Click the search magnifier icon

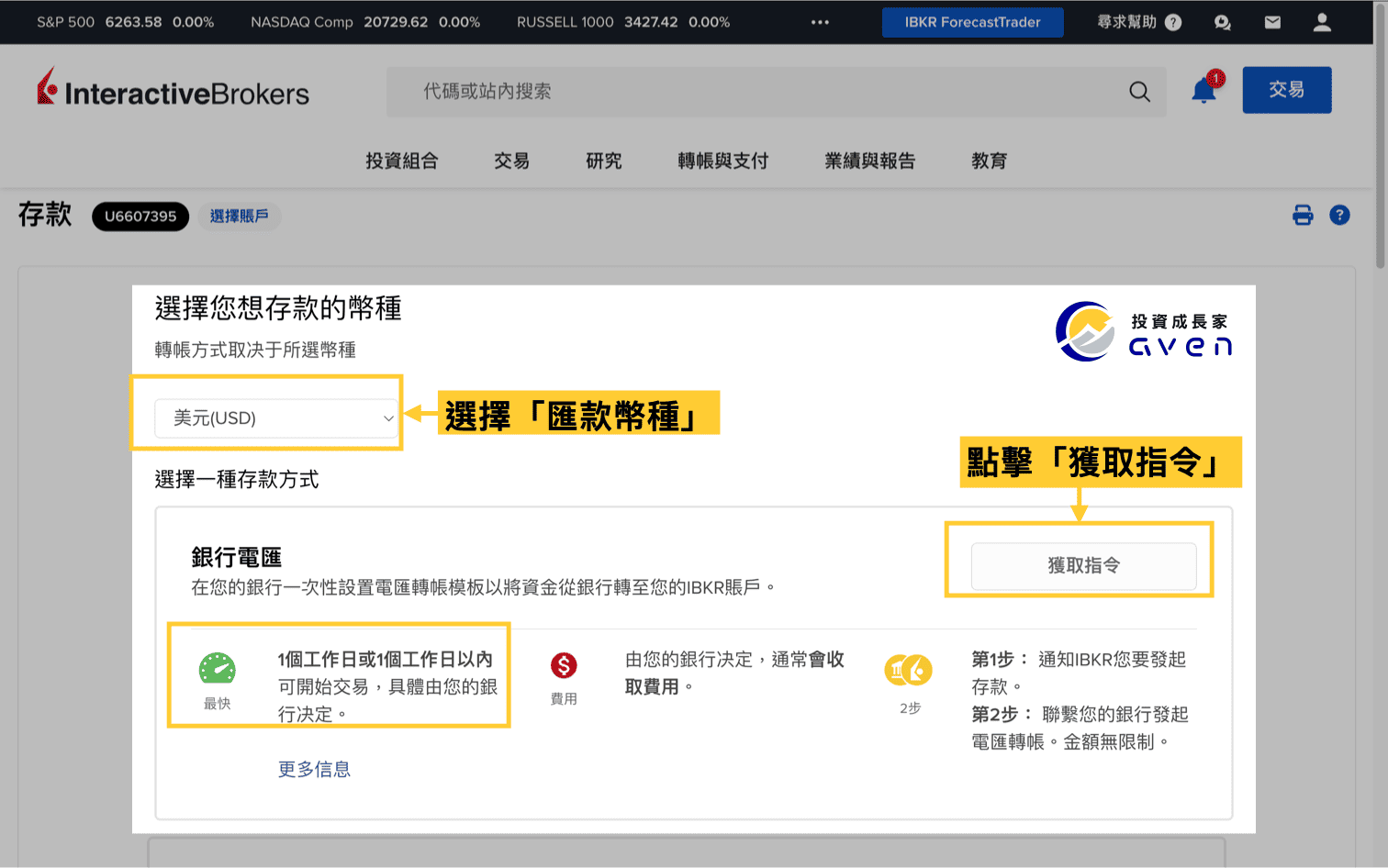(1139, 92)
